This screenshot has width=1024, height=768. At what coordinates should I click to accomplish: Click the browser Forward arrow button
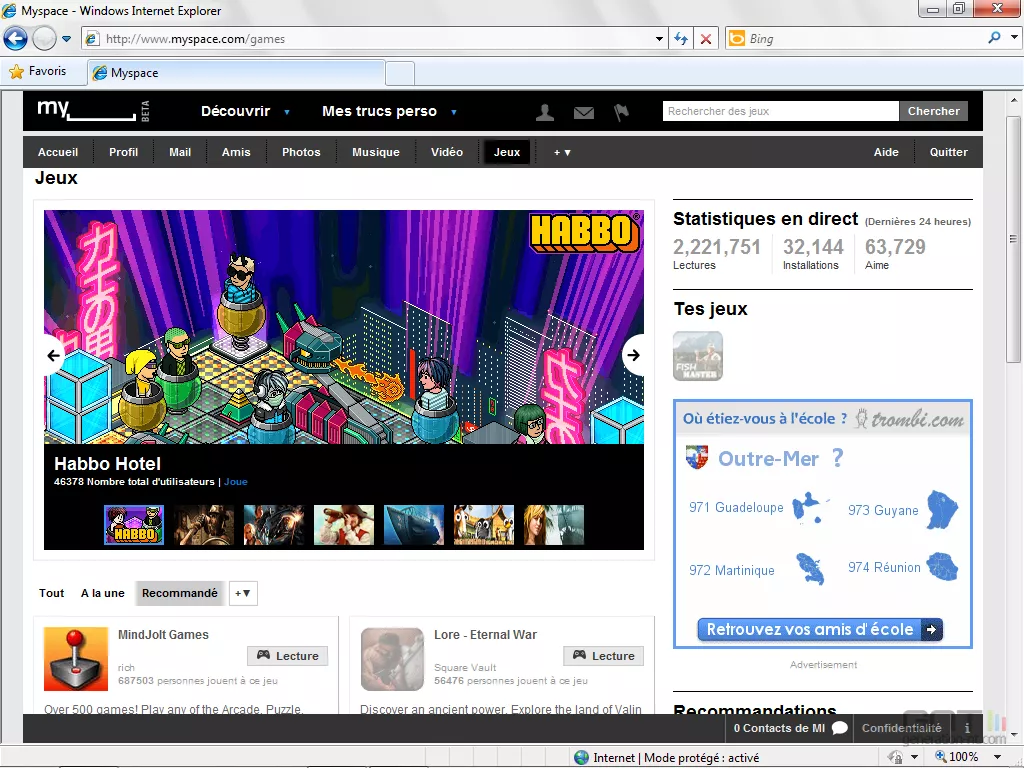click(x=44, y=39)
